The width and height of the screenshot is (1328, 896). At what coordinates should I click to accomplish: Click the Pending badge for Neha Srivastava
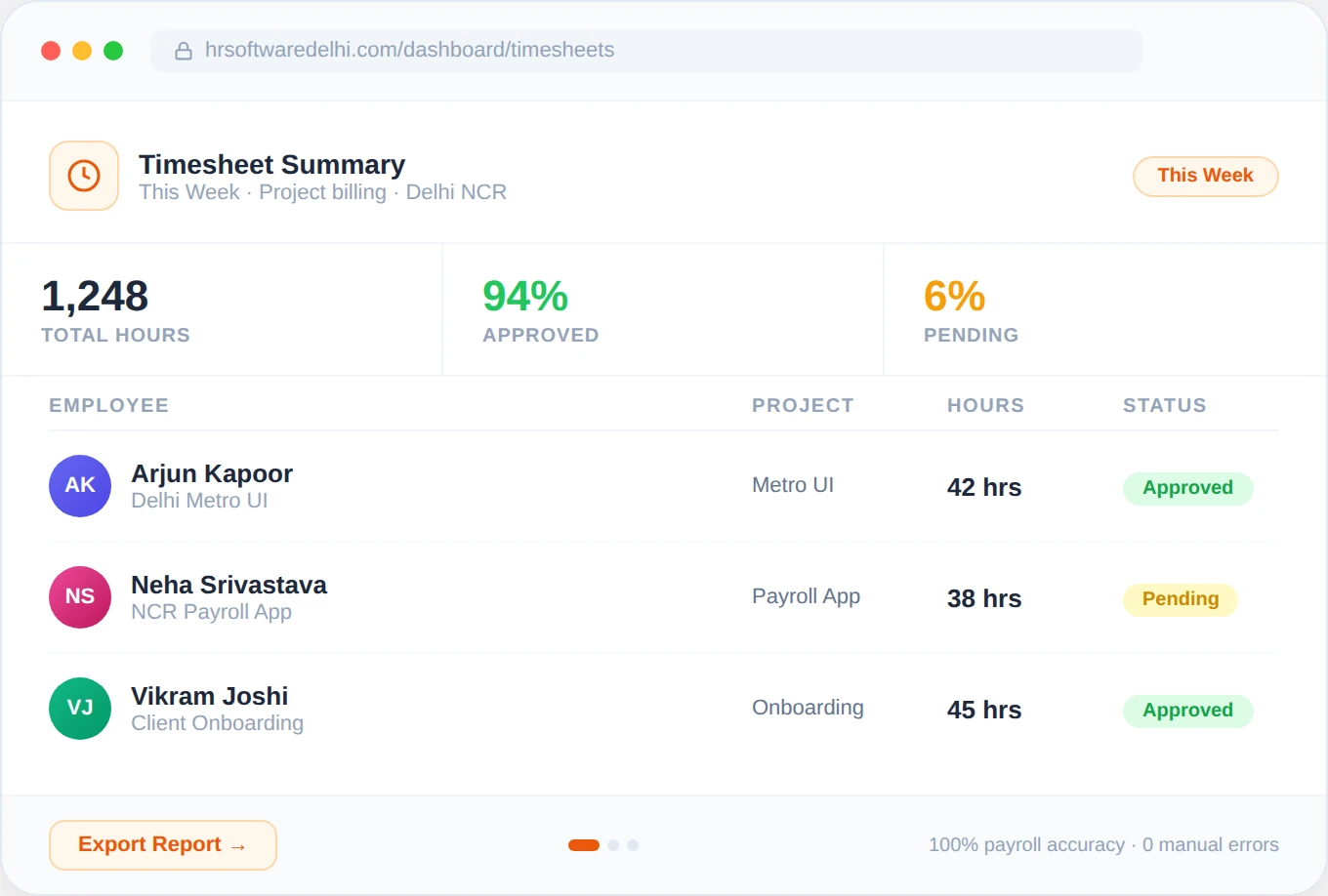pos(1180,599)
